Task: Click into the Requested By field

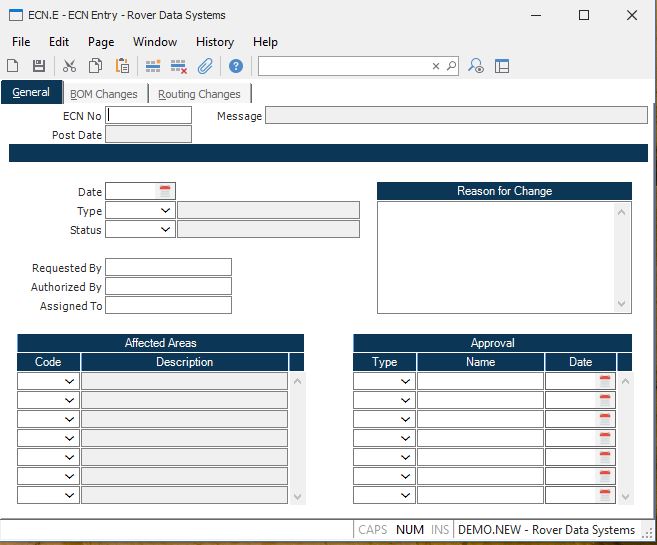Action: 168,267
